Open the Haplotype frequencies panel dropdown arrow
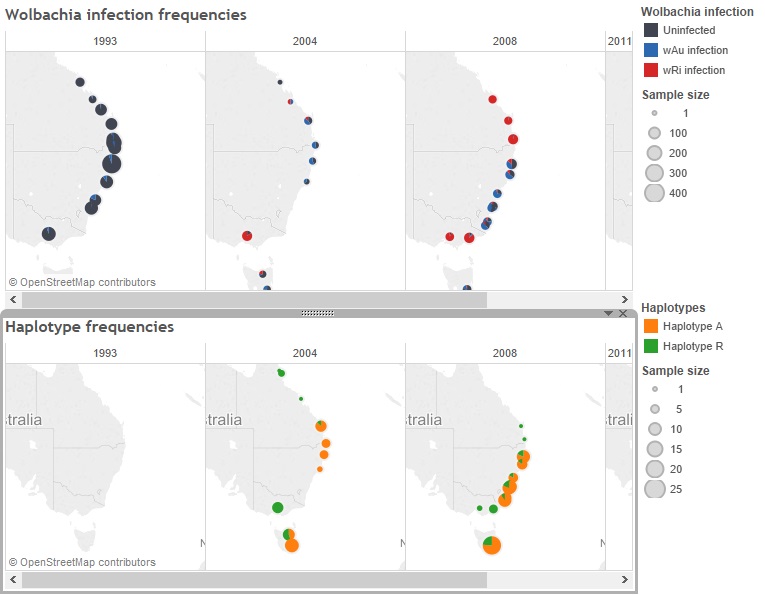Screen dimensions: 765x595 point(608,314)
